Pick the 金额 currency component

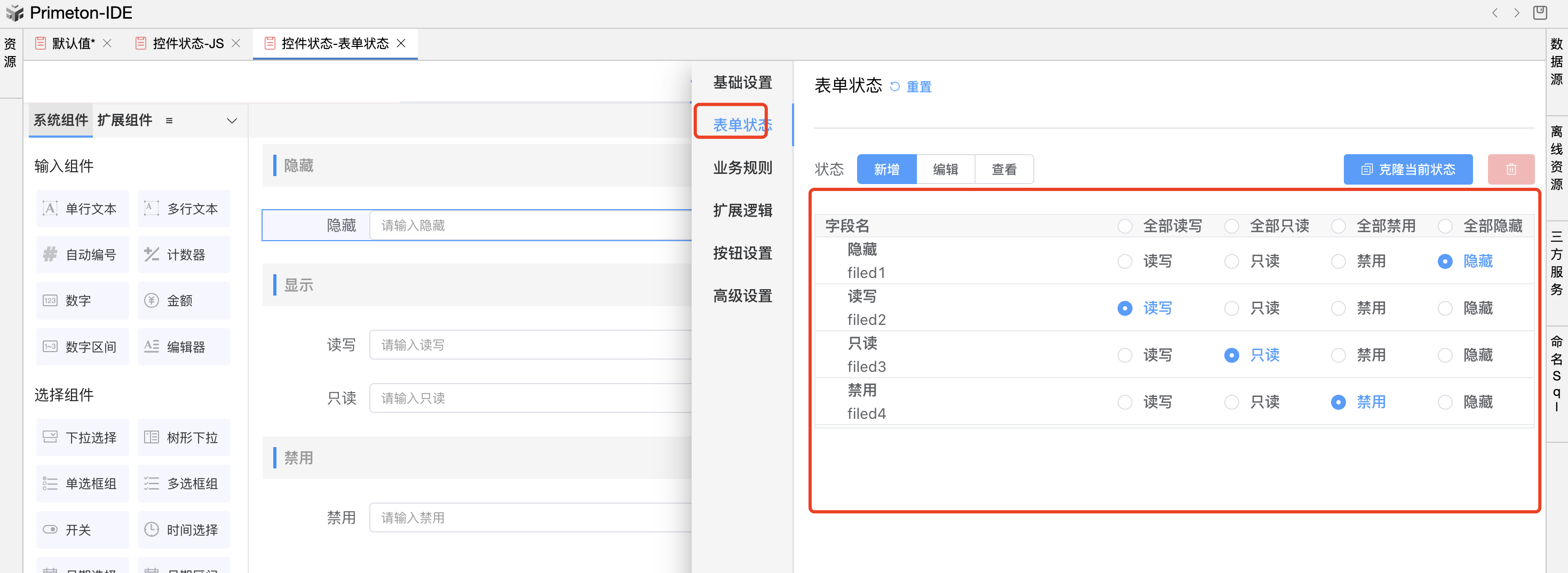coord(184,300)
